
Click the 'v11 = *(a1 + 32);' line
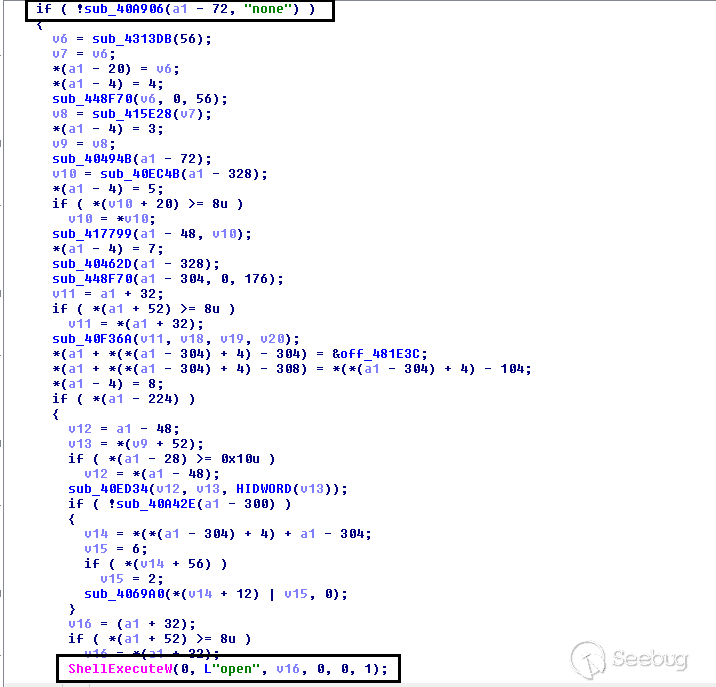click(x=136, y=324)
